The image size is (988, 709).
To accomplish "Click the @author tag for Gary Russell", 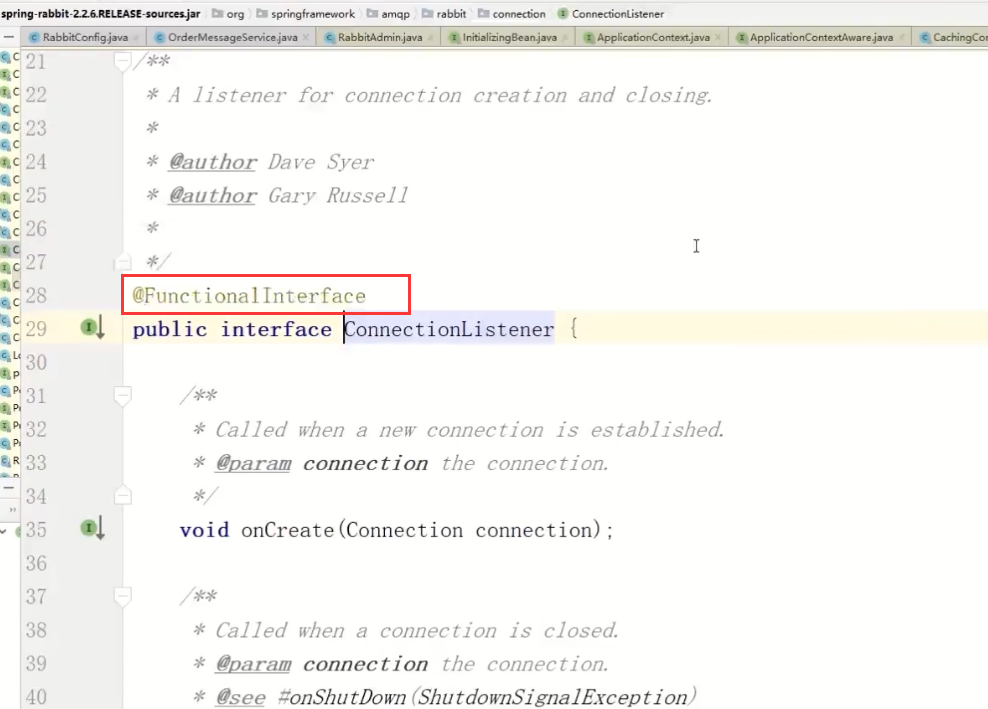I will 212,195.
